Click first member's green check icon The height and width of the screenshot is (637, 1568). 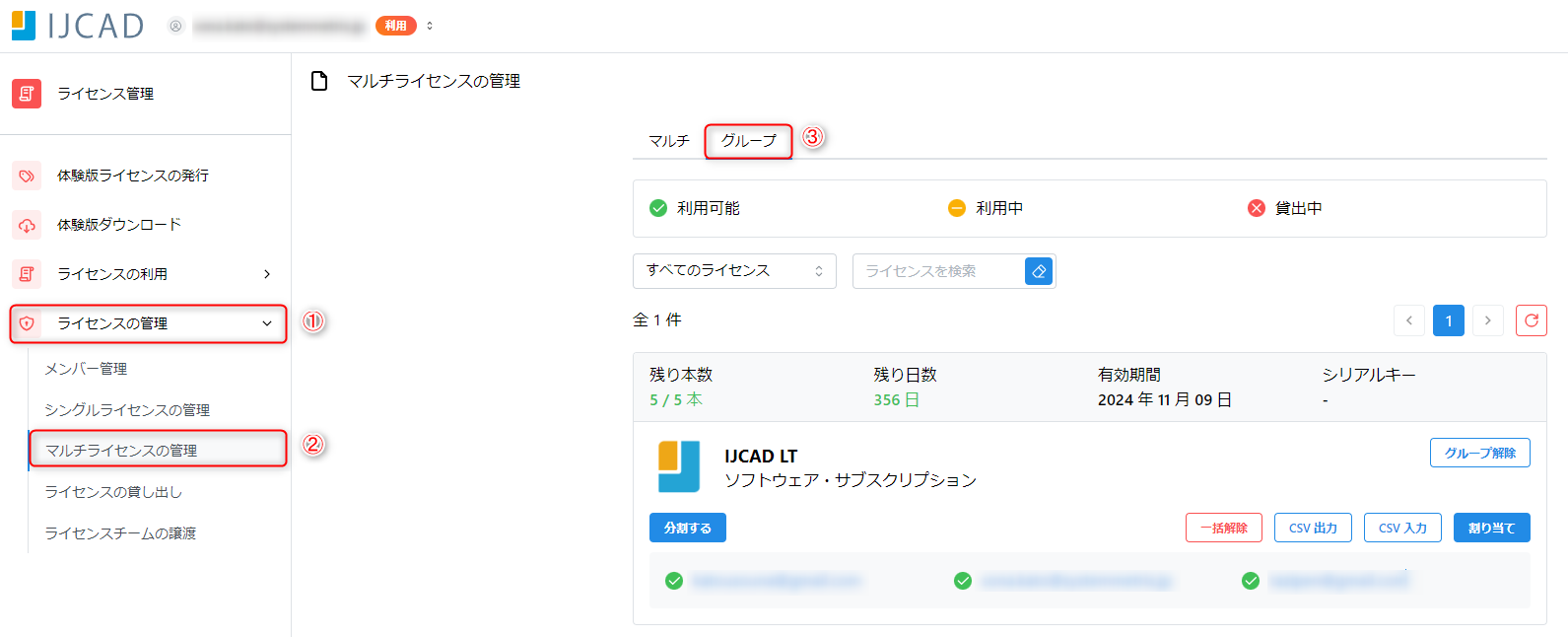tap(674, 581)
